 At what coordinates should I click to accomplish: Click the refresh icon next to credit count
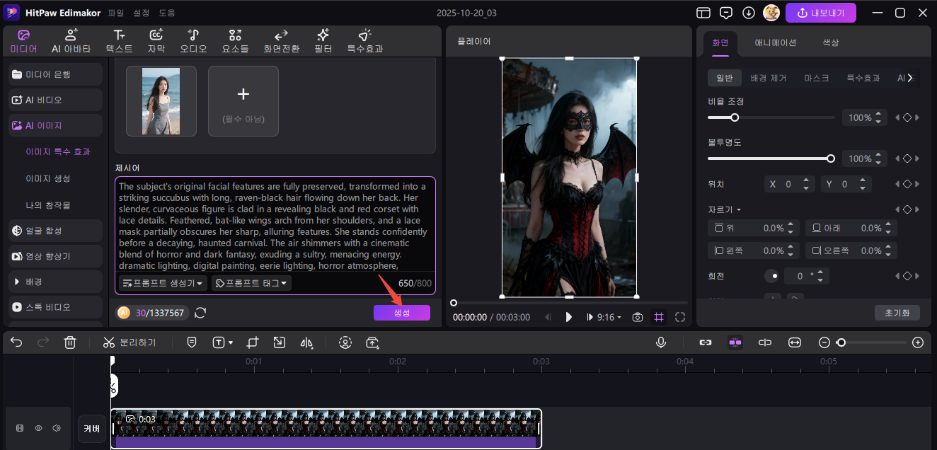tap(200, 313)
